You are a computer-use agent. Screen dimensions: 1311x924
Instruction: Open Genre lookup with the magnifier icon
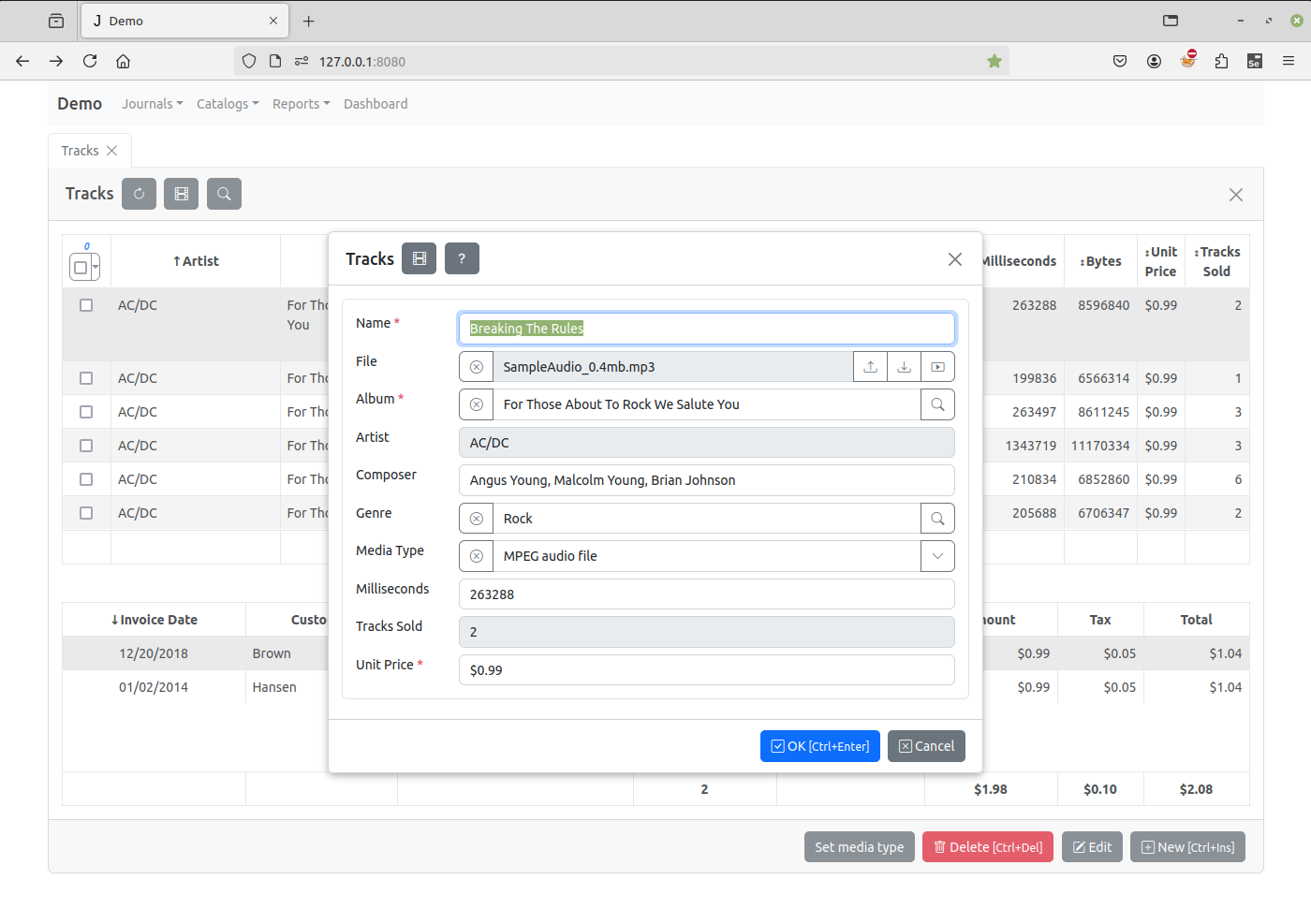[937, 519]
